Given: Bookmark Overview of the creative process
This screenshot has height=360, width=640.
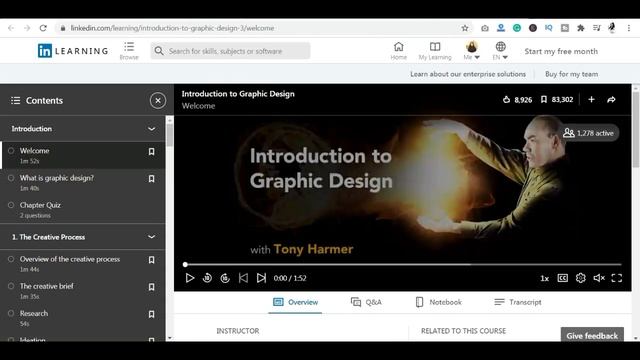Looking at the screenshot, I should tap(151, 260).
